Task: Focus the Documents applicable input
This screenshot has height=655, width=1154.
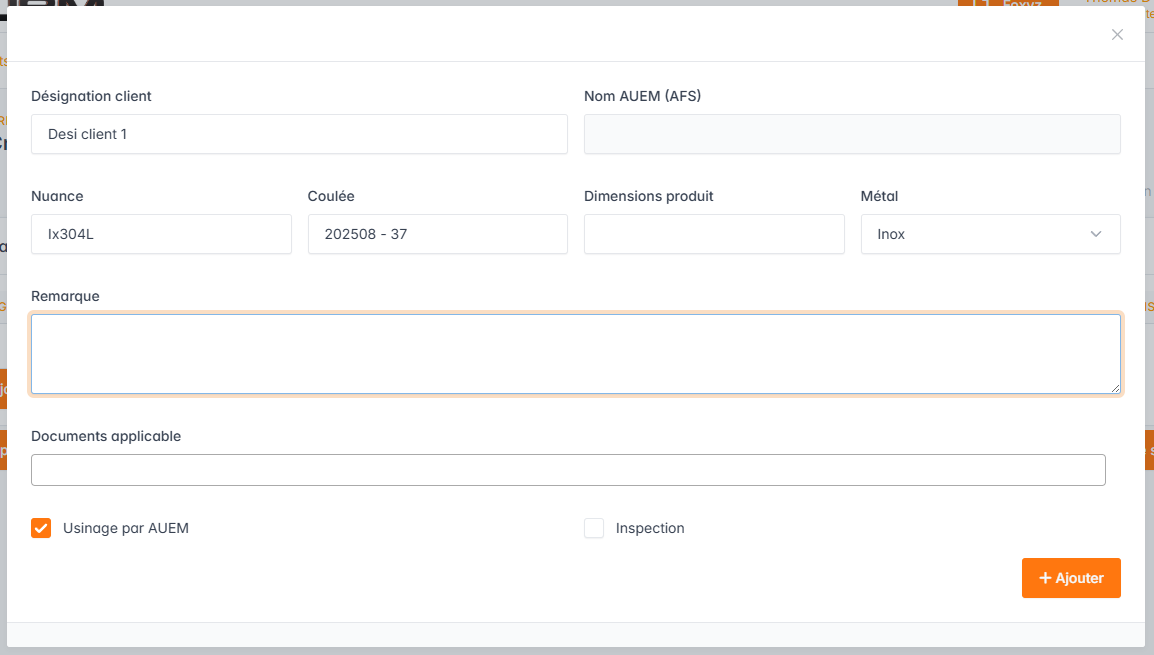Action: pyautogui.click(x=568, y=470)
